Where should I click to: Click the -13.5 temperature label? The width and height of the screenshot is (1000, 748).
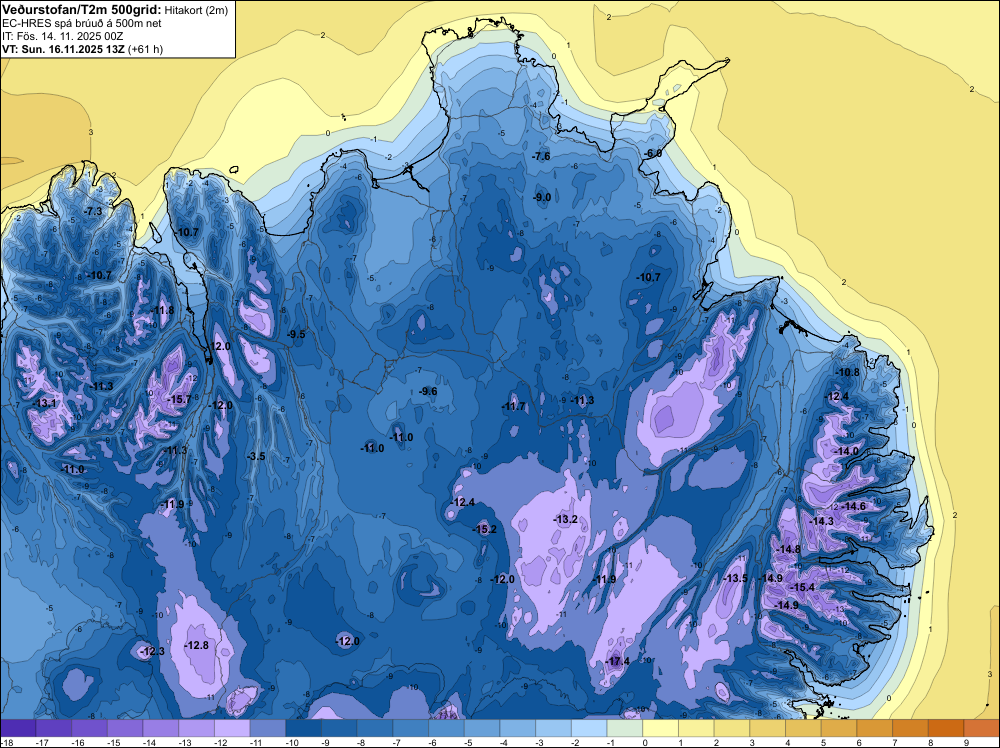point(736,578)
